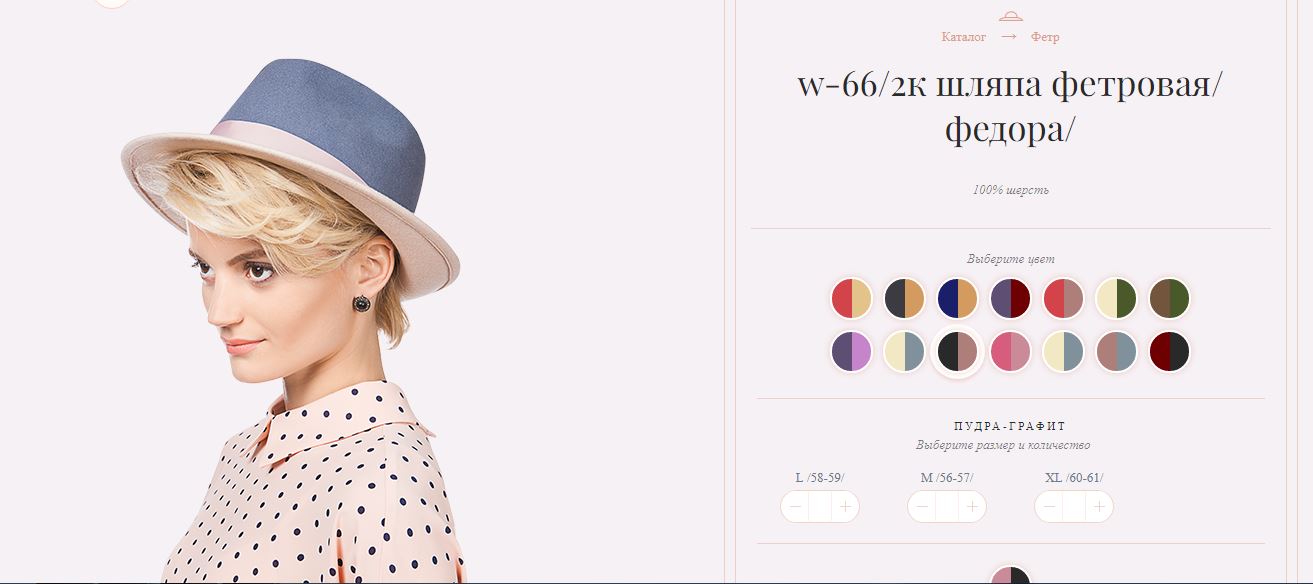Focus the L size quantity field

click(x=820, y=507)
